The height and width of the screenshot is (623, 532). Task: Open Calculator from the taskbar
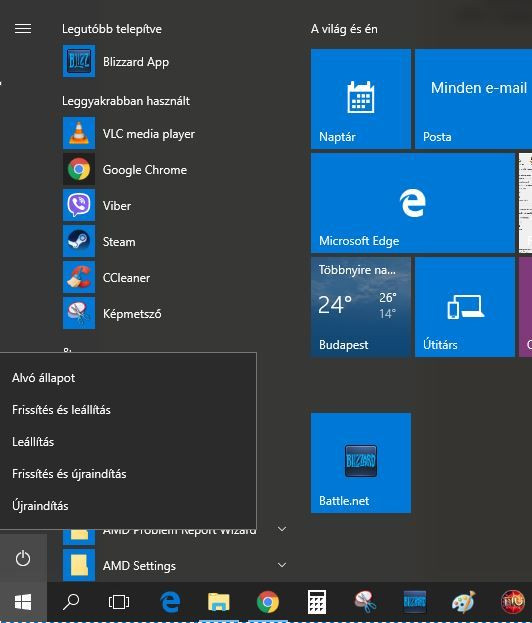[317, 602]
